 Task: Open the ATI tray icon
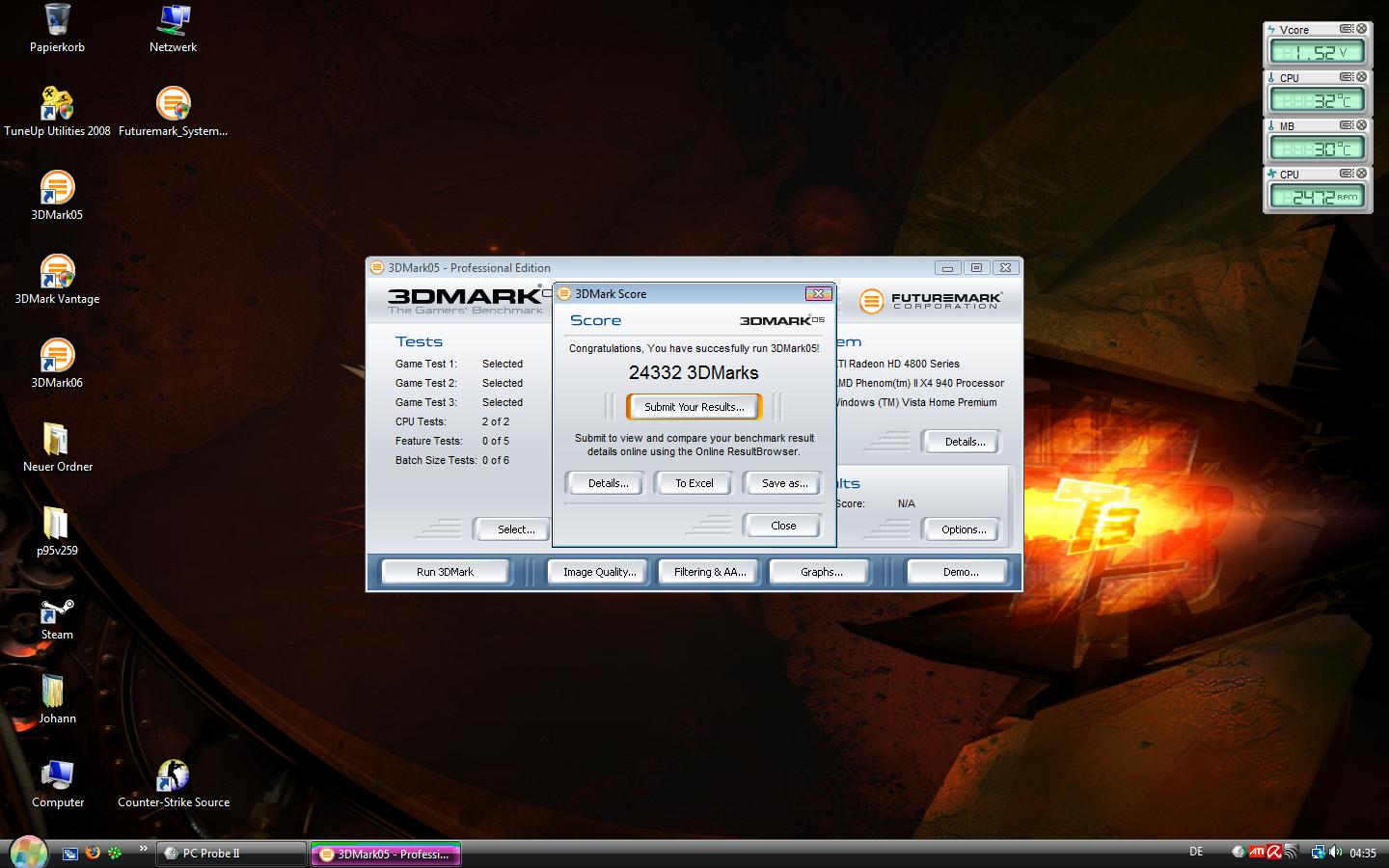pos(1256,852)
